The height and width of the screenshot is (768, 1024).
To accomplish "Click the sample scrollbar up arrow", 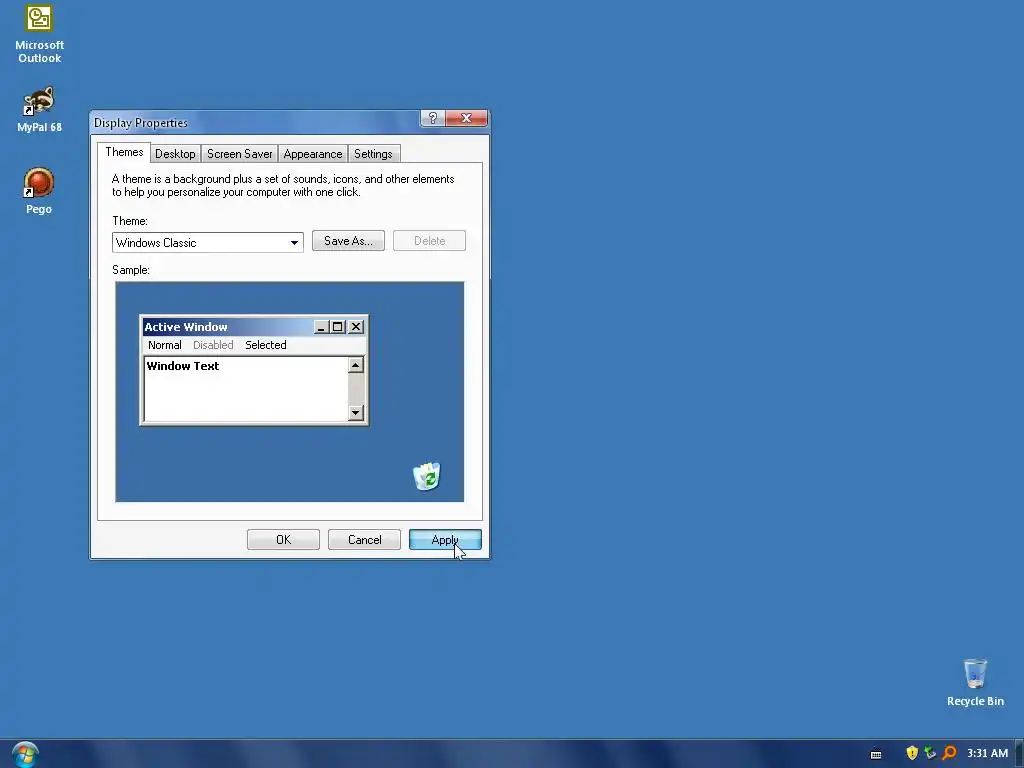I will click(356, 365).
